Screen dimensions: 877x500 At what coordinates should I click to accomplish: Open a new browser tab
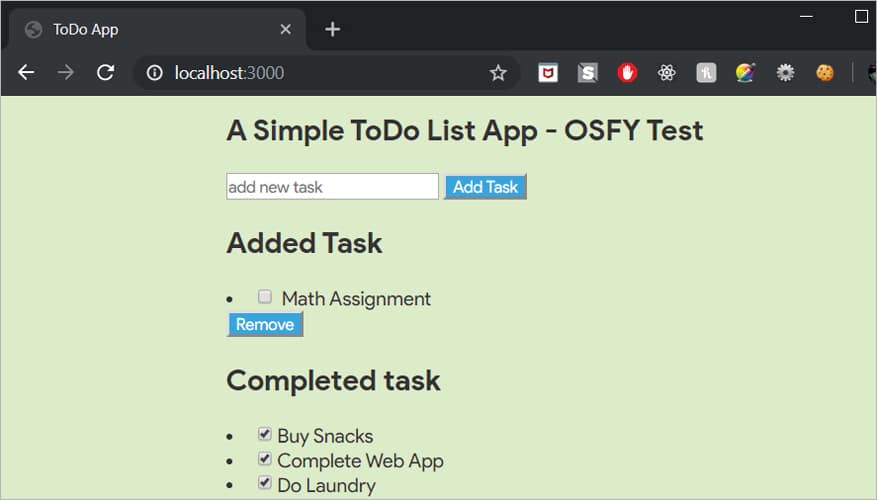(333, 29)
